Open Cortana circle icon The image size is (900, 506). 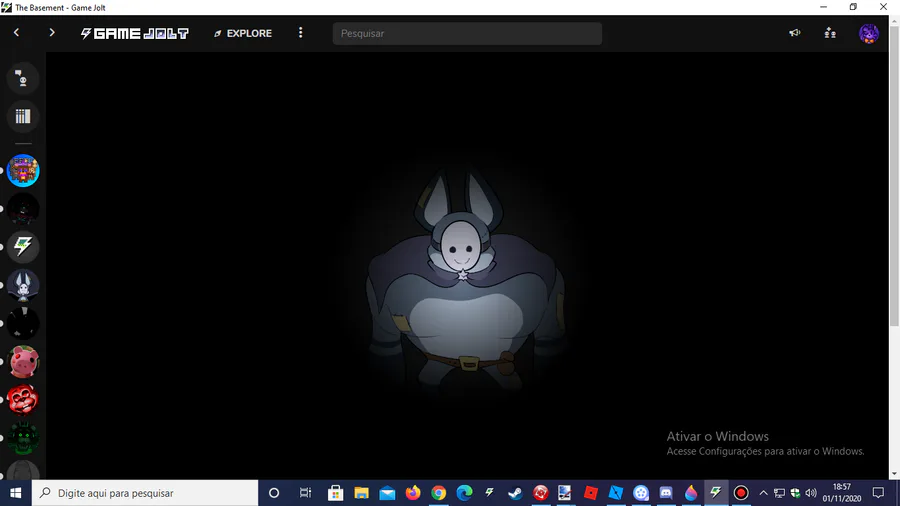tap(274, 493)
